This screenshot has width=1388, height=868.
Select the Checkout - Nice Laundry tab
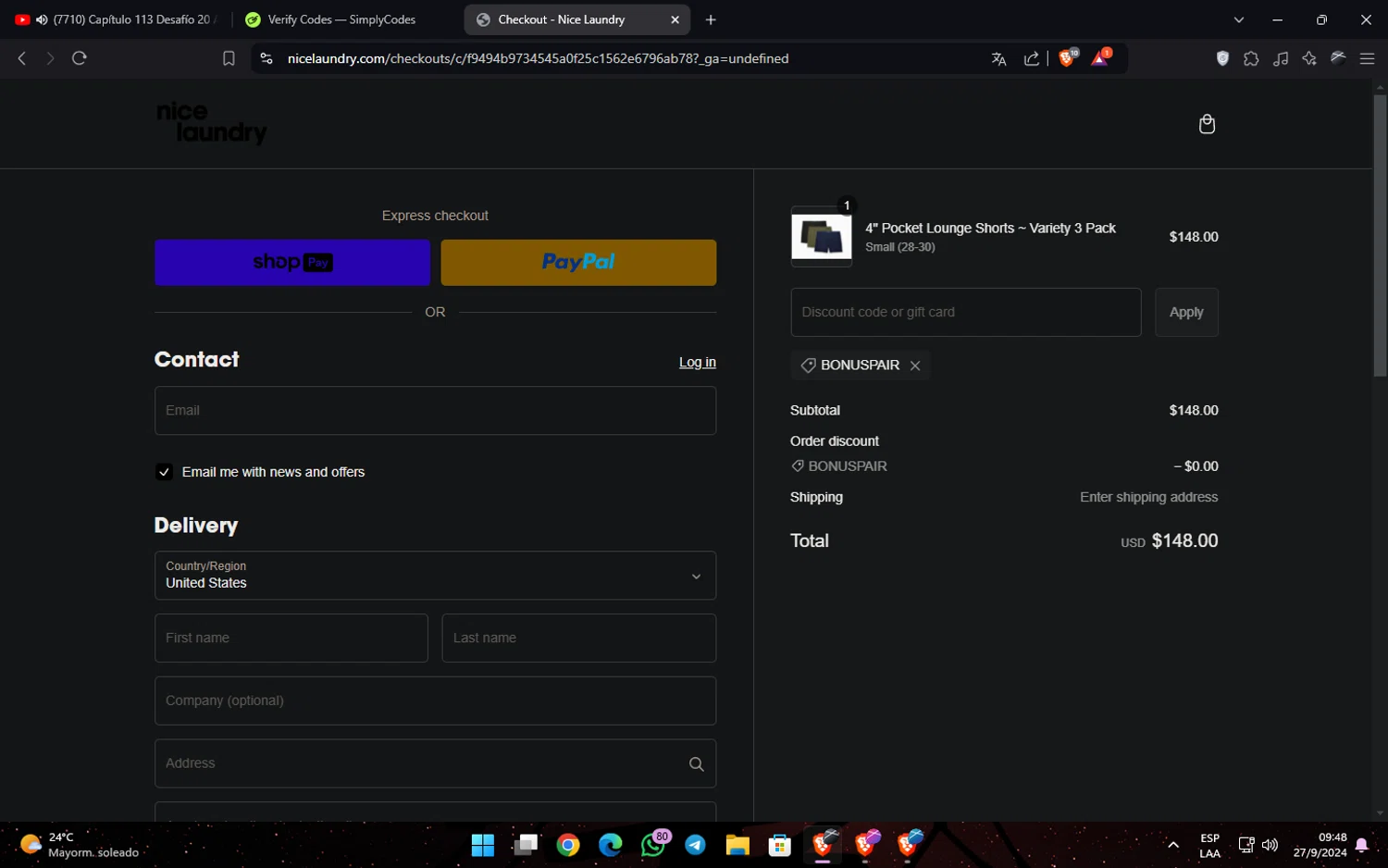(577, 19)
